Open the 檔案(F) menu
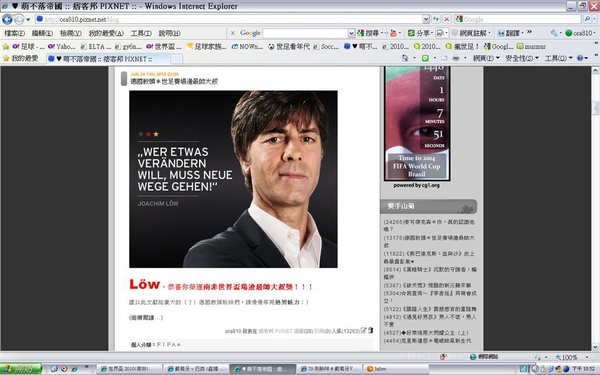Image resolution: width=600 pixels, height=375 pixels. [14, 33]
